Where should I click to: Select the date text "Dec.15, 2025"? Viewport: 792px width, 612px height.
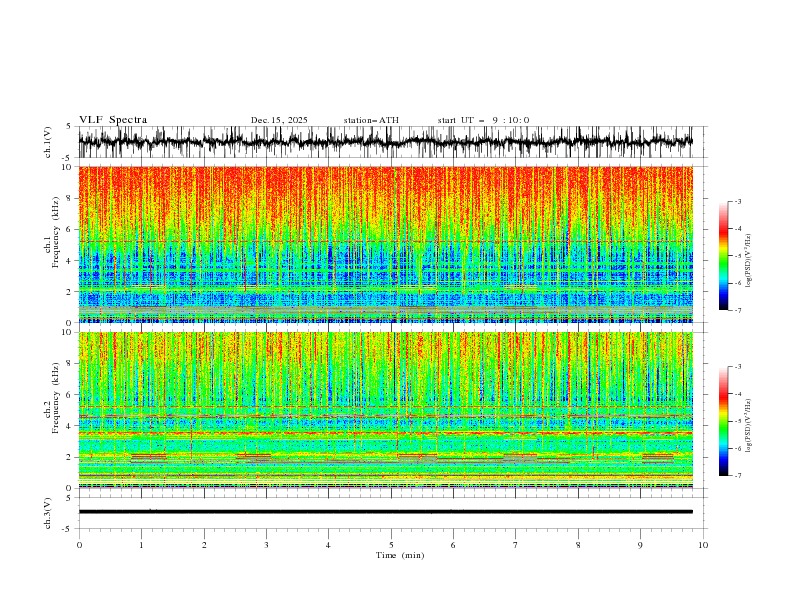pos(279,120)
